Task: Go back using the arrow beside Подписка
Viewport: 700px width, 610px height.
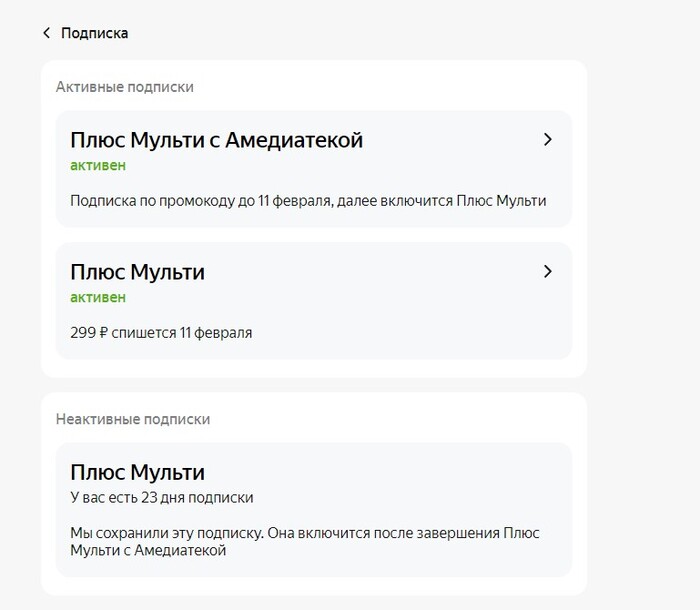Action: point(46,33)
